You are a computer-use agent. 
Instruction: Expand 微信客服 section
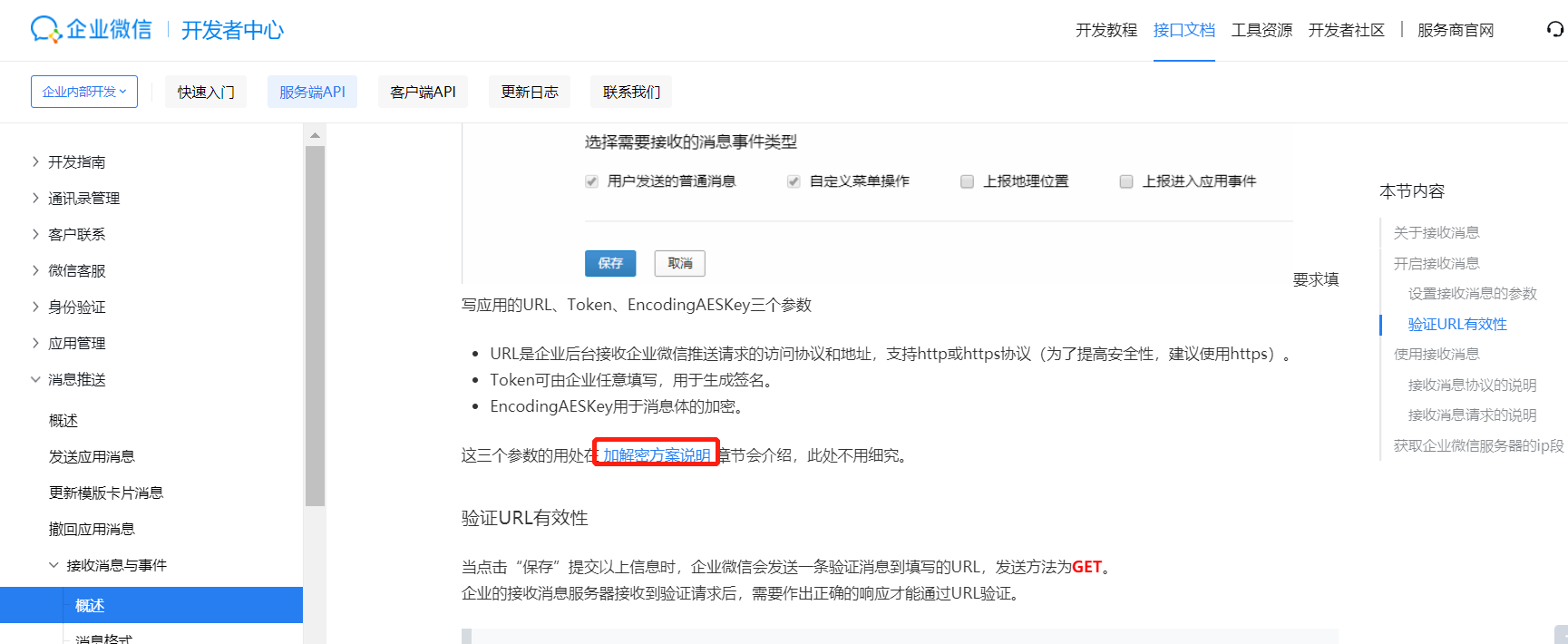coord(35,270)
